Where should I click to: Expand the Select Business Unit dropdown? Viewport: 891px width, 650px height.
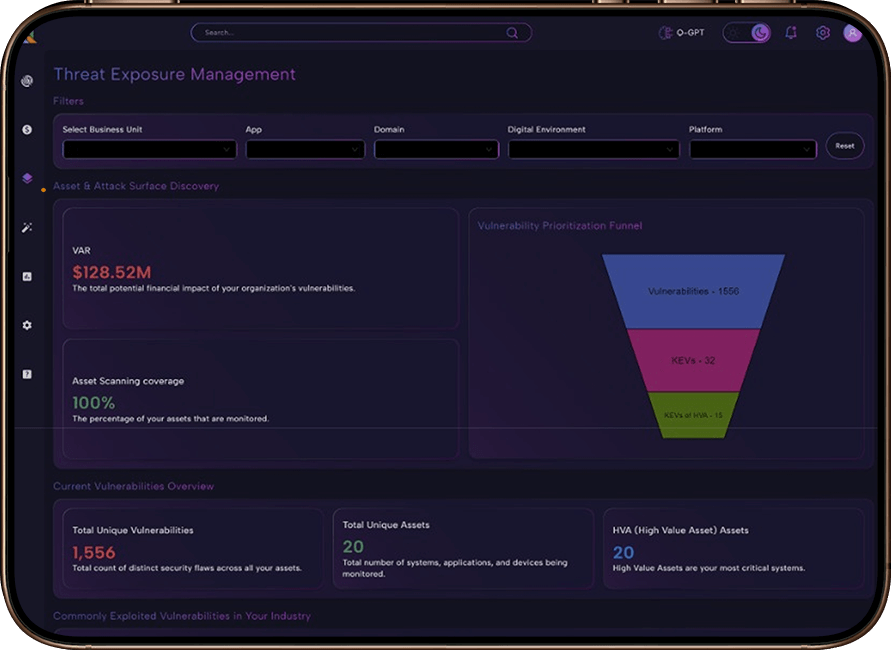click(x=149, y=149)
